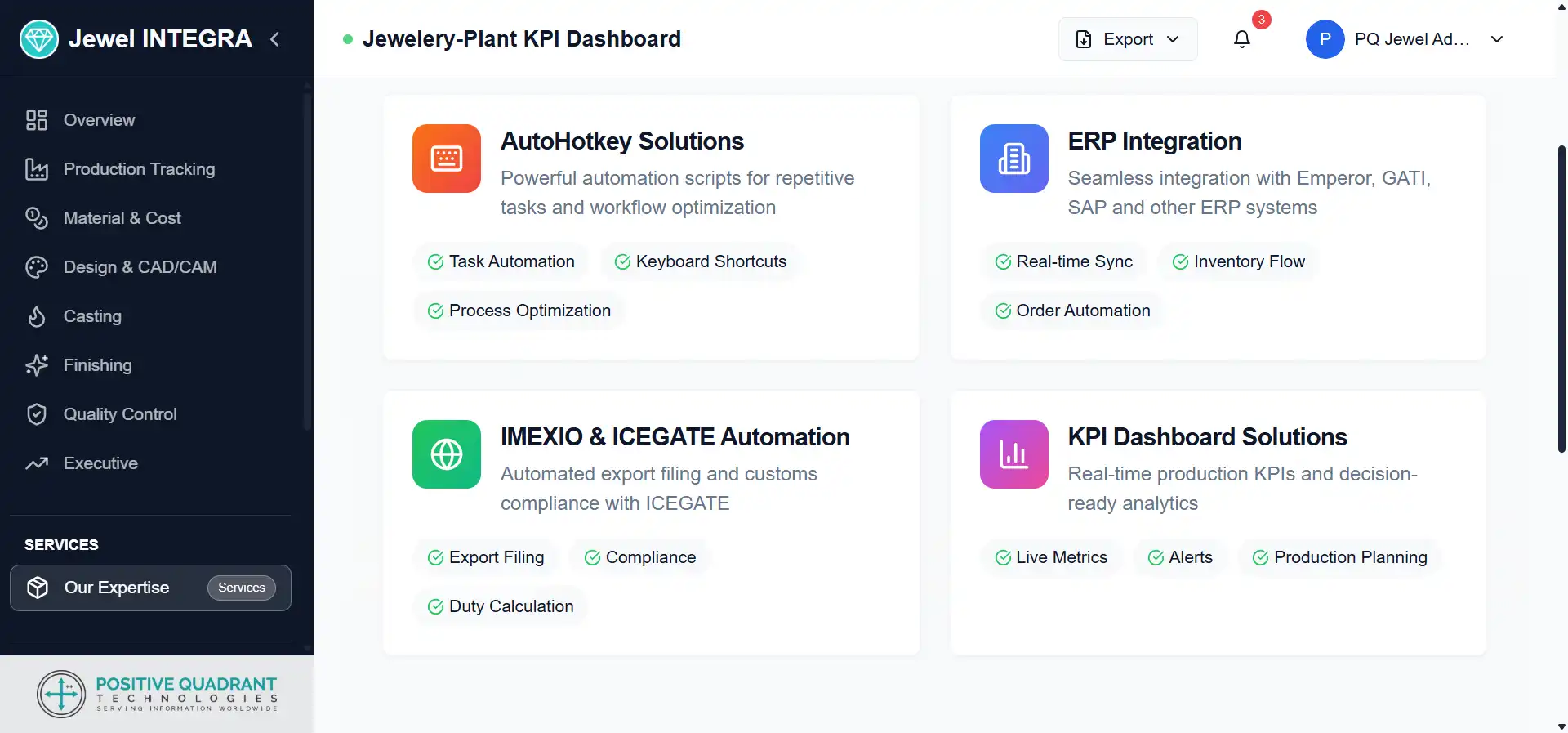Open ERP Integration heading

click(1155, 141)
